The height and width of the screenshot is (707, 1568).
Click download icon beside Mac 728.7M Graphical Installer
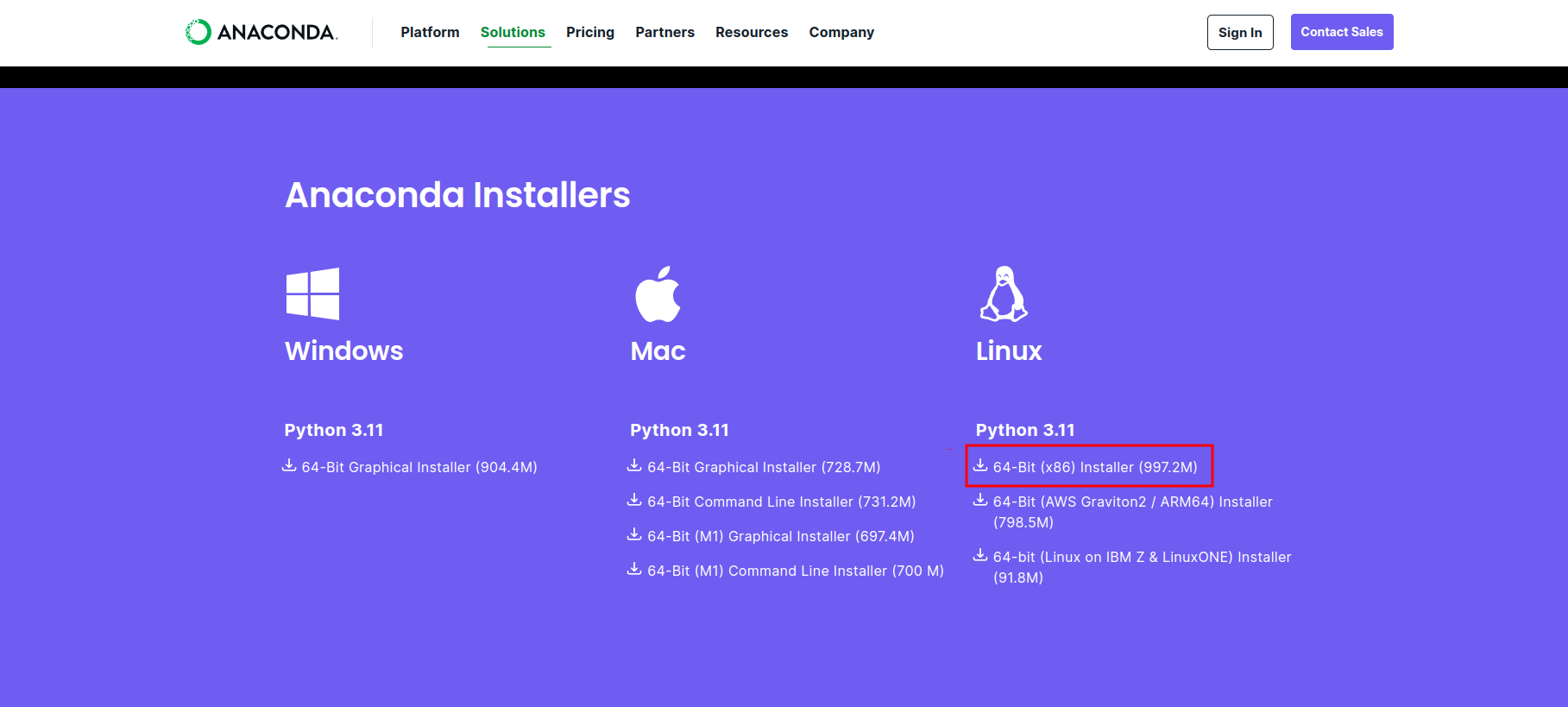[634, 466]
